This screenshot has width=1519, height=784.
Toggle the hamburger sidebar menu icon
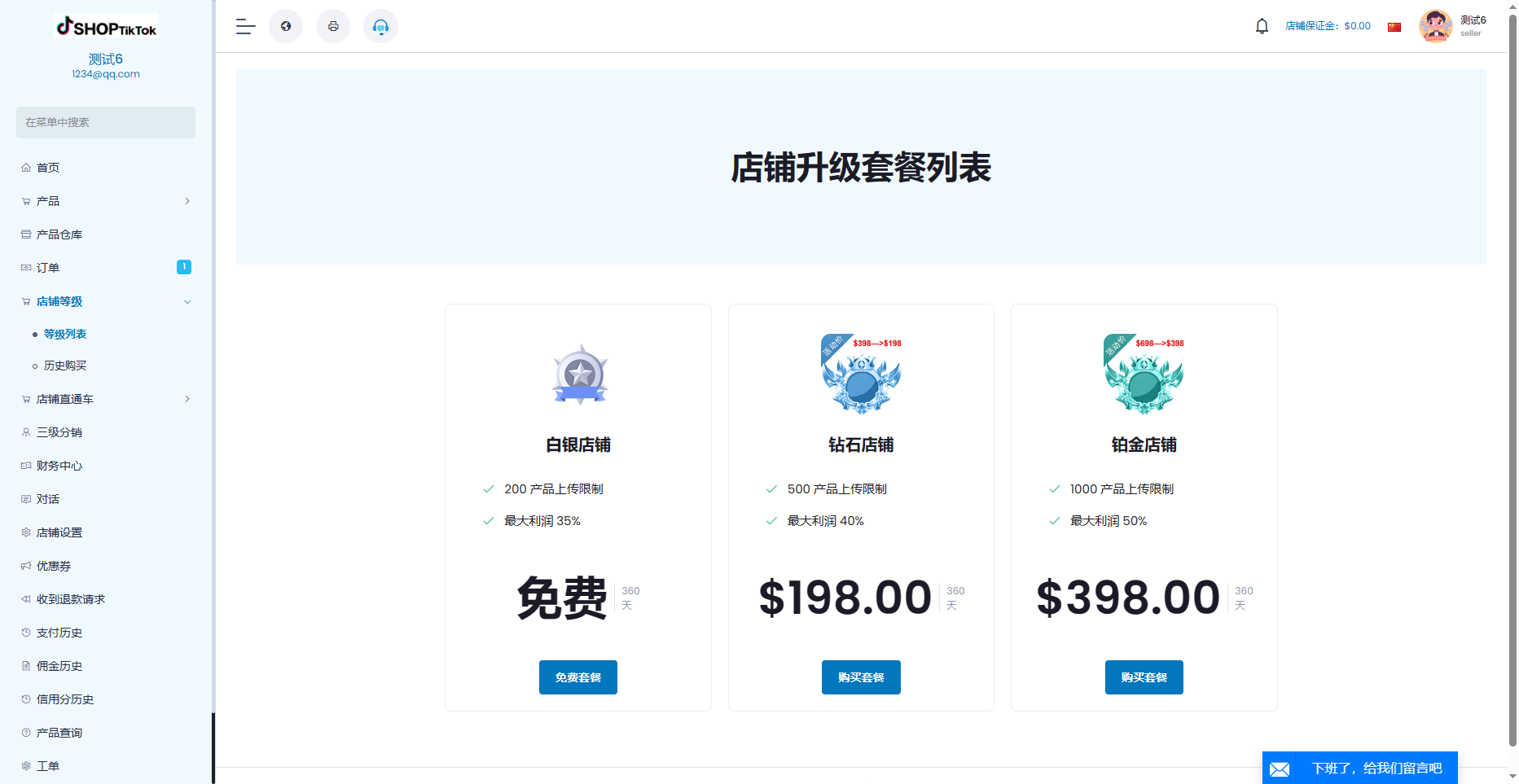point(246,26)
